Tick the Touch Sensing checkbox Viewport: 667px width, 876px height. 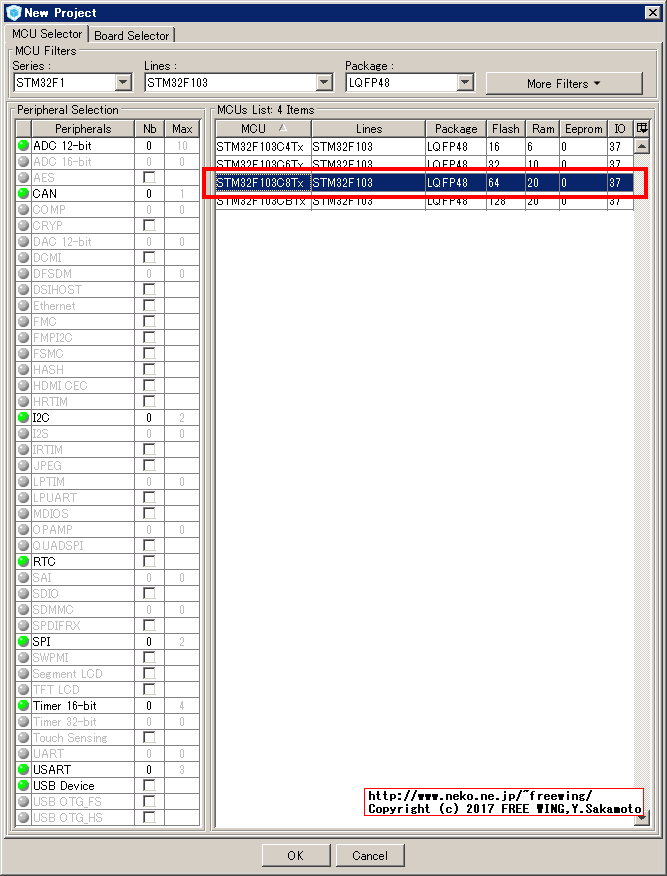[x=149, y=737]
